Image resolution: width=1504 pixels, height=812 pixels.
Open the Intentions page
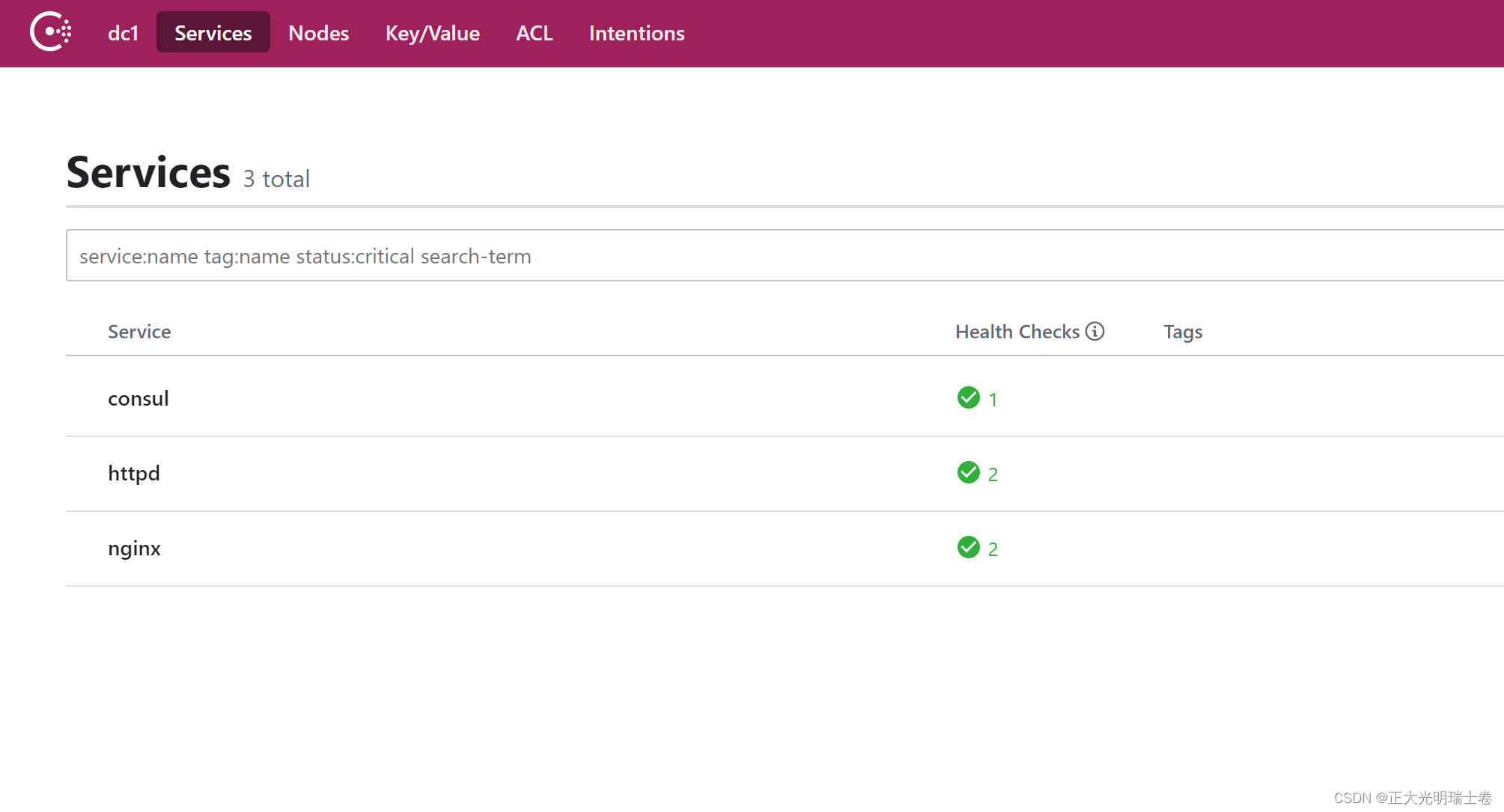tap(636, 33)
